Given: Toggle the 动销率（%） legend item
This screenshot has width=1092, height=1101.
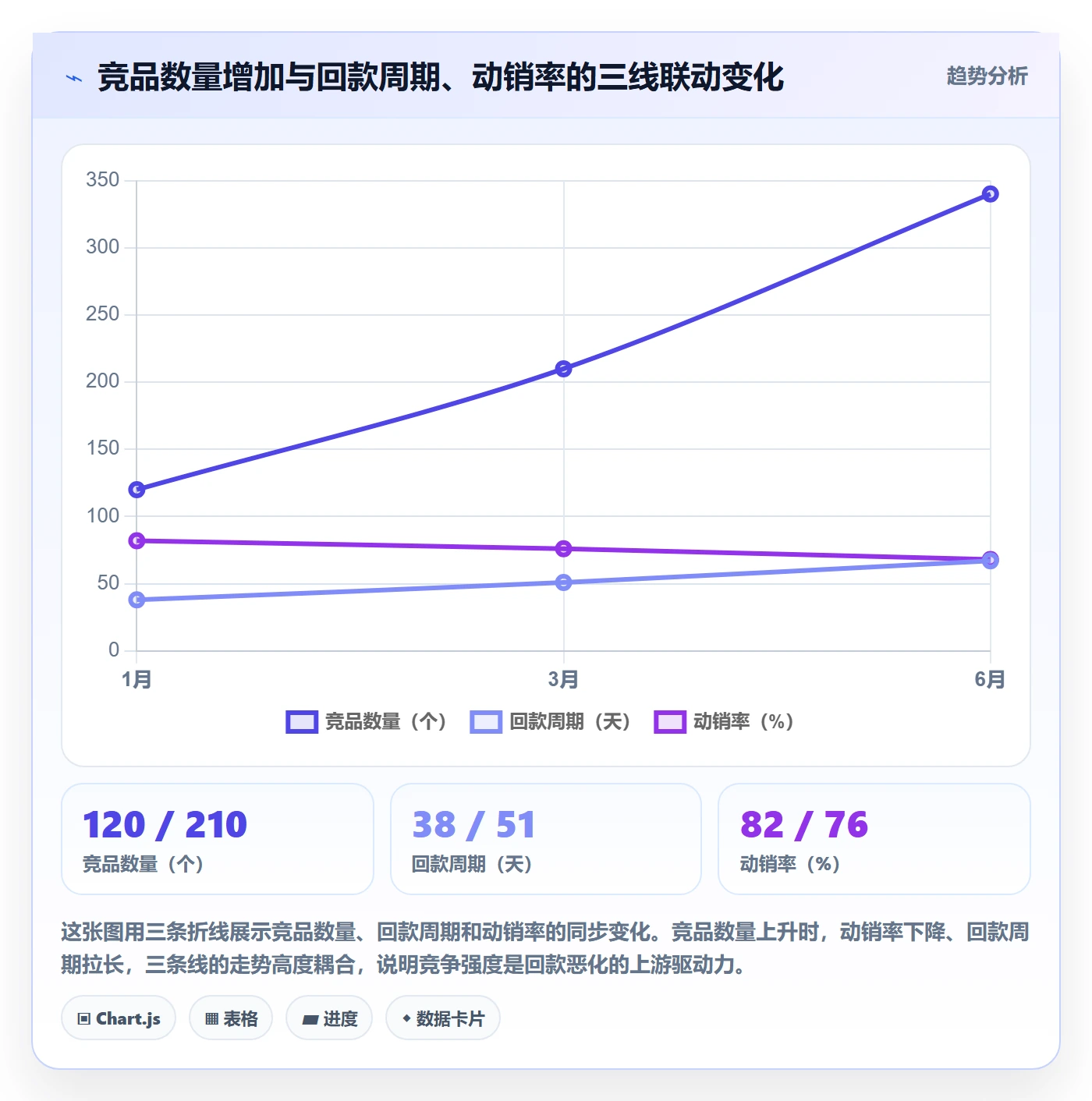Looking at the screenshot, I should (724, 721).
